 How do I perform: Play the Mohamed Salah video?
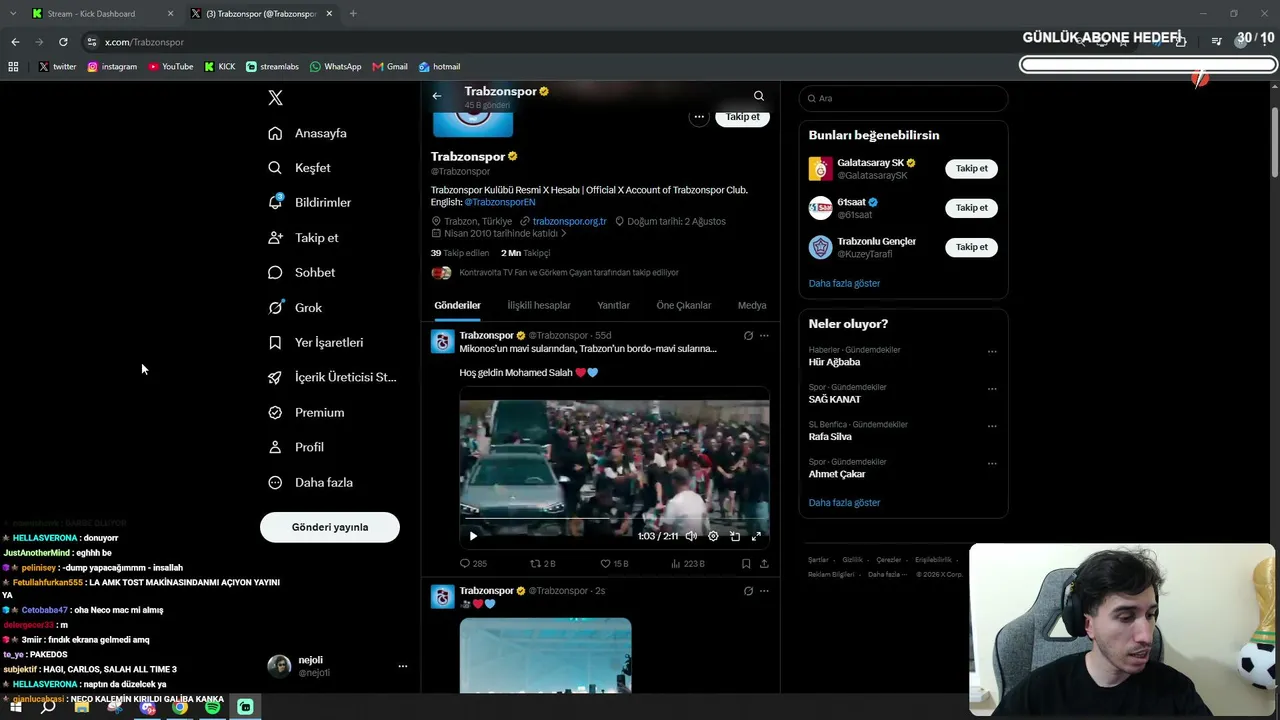pos(473,536)
